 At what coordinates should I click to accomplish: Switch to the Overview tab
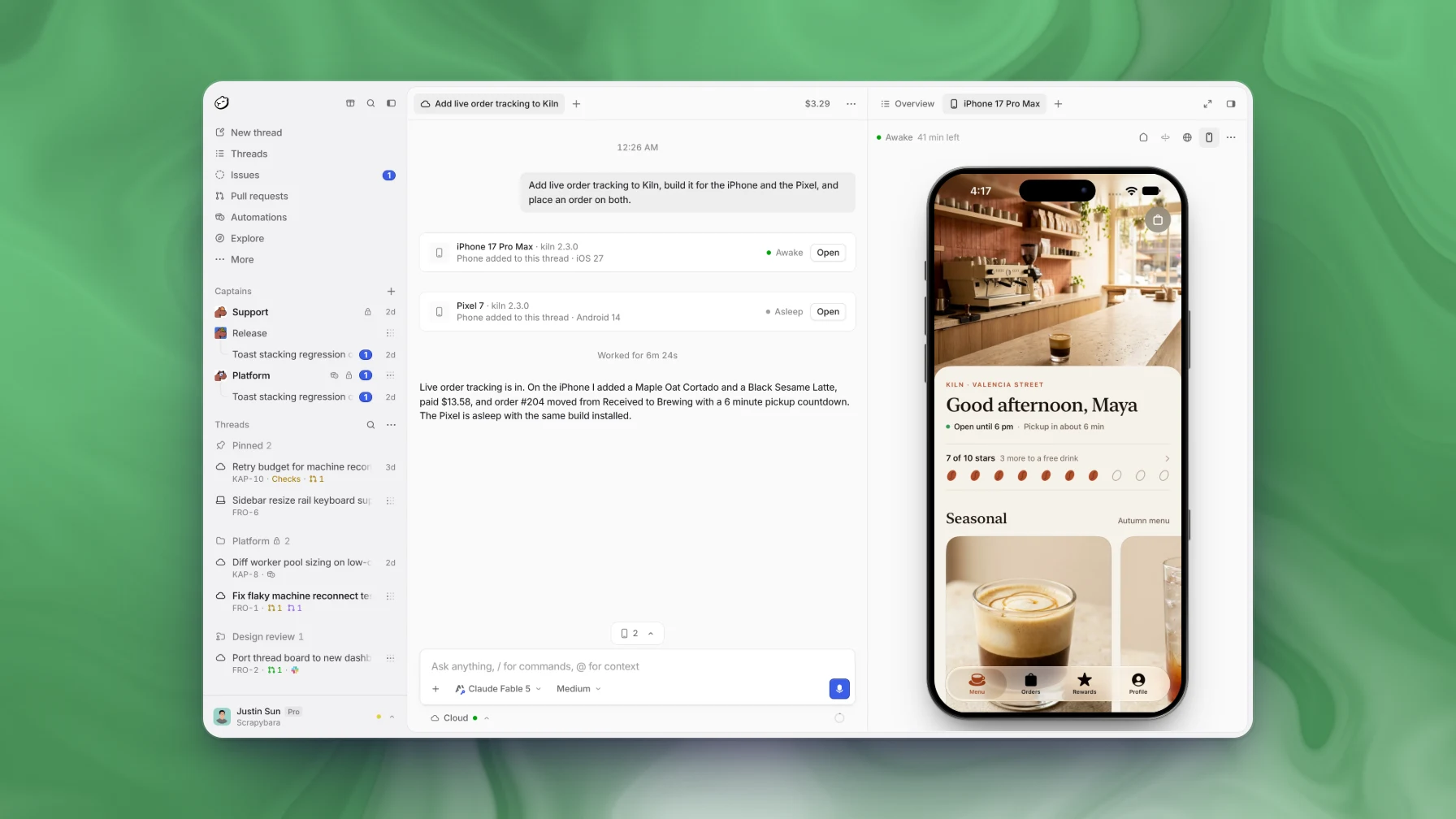click(907, 103)
